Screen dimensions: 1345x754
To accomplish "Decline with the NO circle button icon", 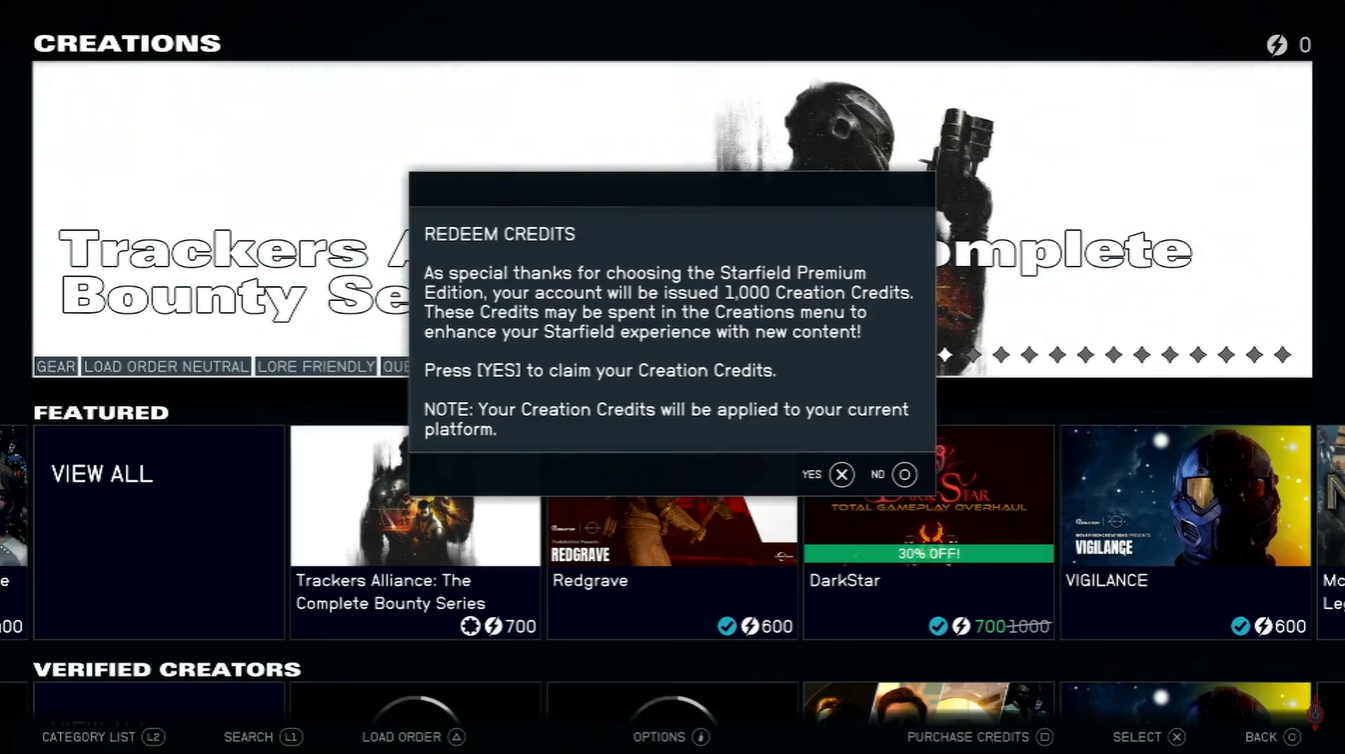I will coord(904,475).
